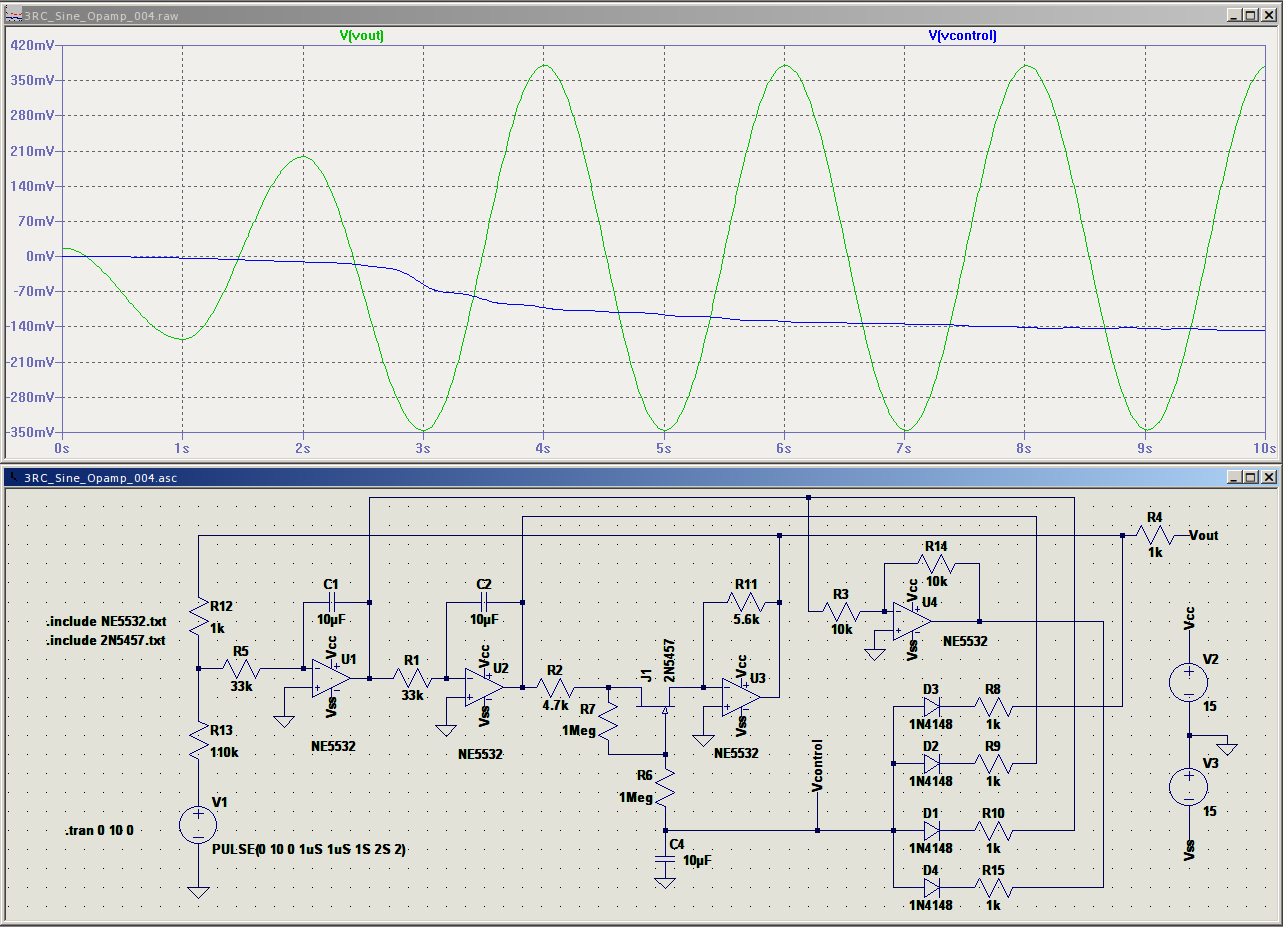This screenshot has width=1283, height=927.
Task: Select resistor R1 33k
Action: click(411, 678)
